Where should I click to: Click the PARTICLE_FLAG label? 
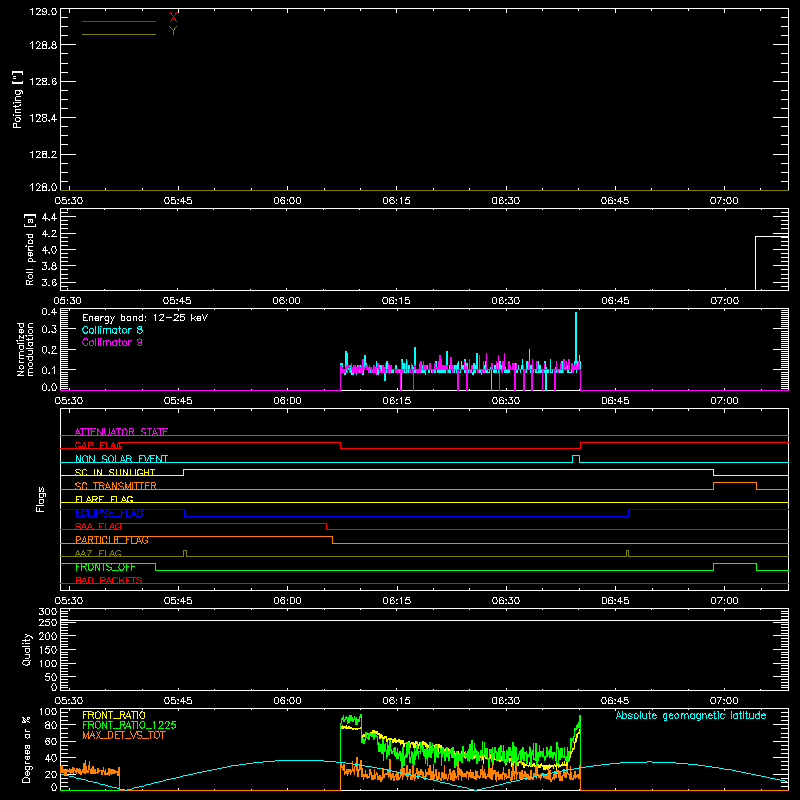[112, 540]
